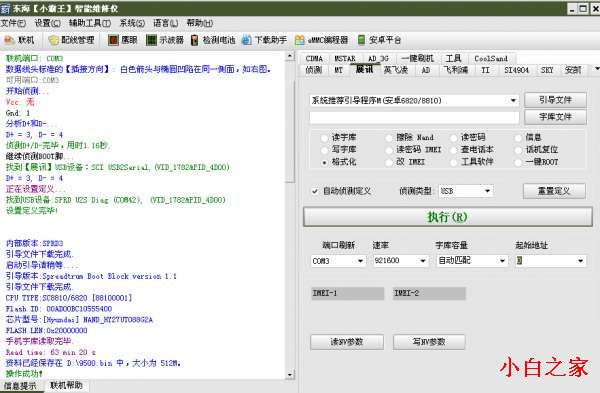This screenshot has width=600, height=393.
Task: Open the 信息提示 bottom tab
Action: pos(21,386)
